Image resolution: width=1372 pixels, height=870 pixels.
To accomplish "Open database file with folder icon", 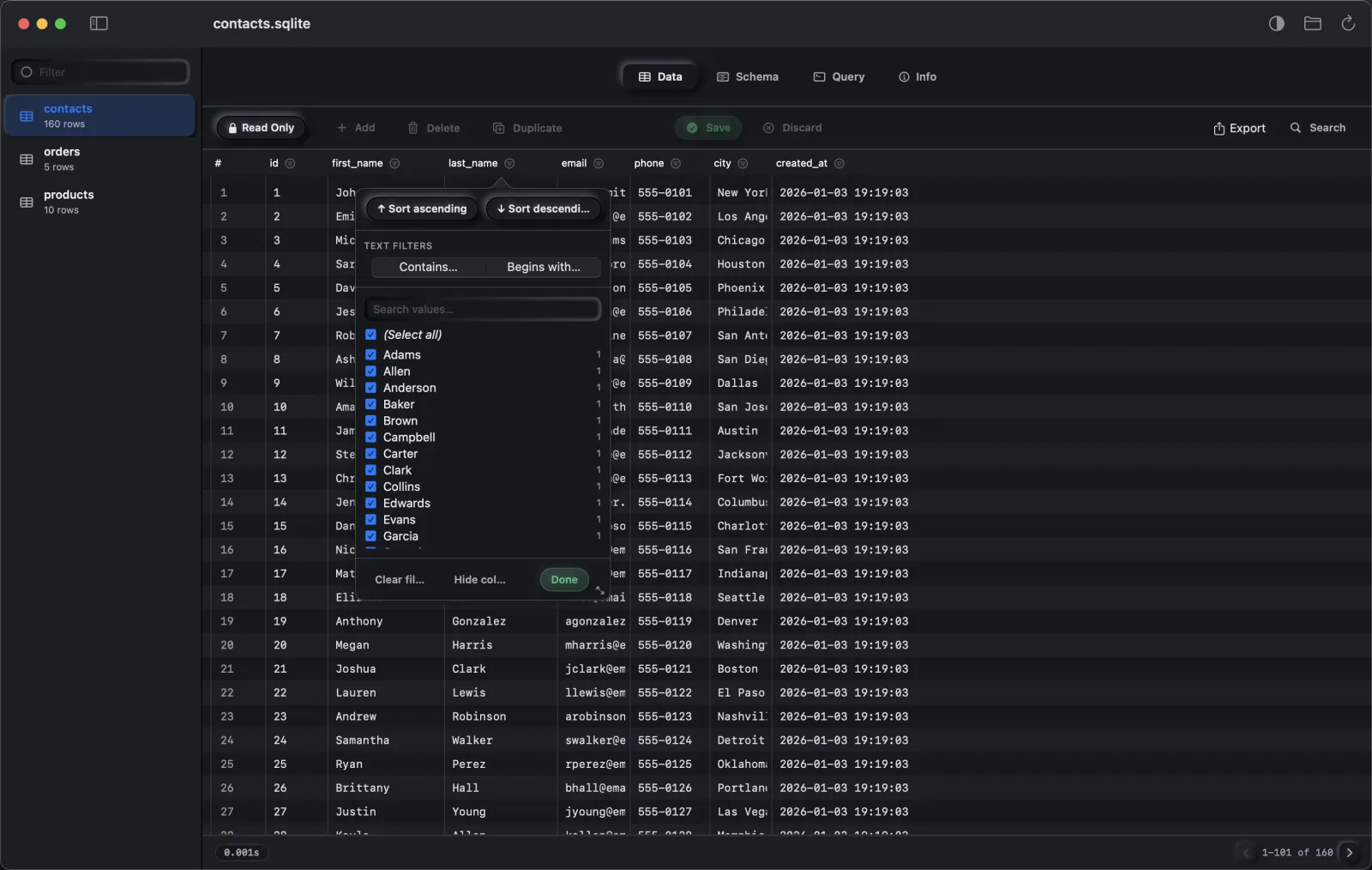I will [x=1312, y=23].
